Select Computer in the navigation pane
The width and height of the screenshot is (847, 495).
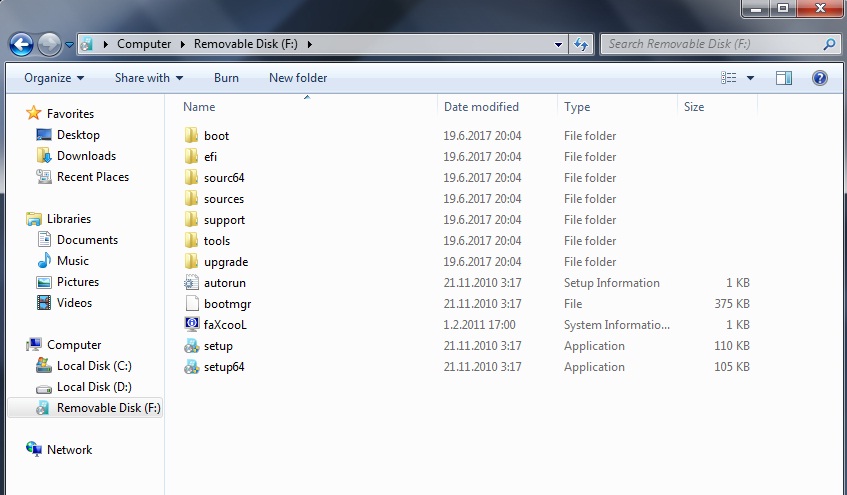tap(74, 345)
